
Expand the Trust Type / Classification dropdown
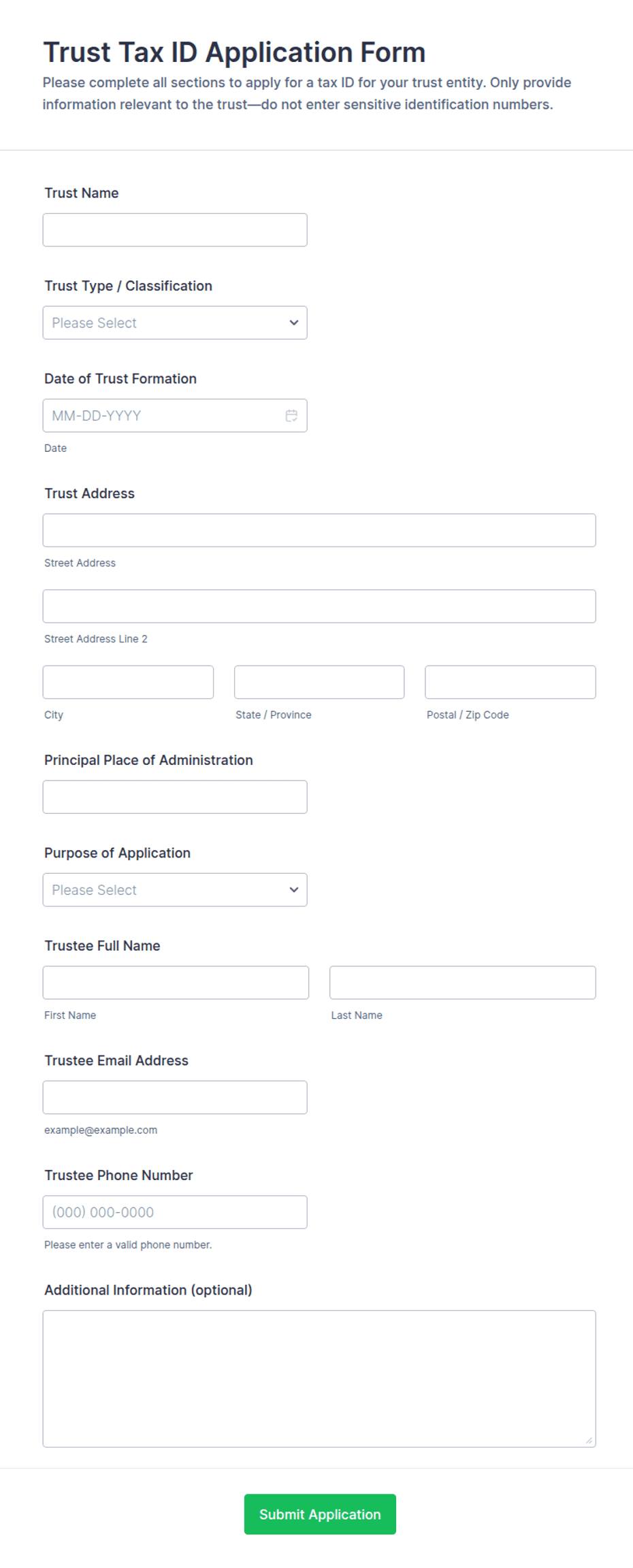[175, 323]
